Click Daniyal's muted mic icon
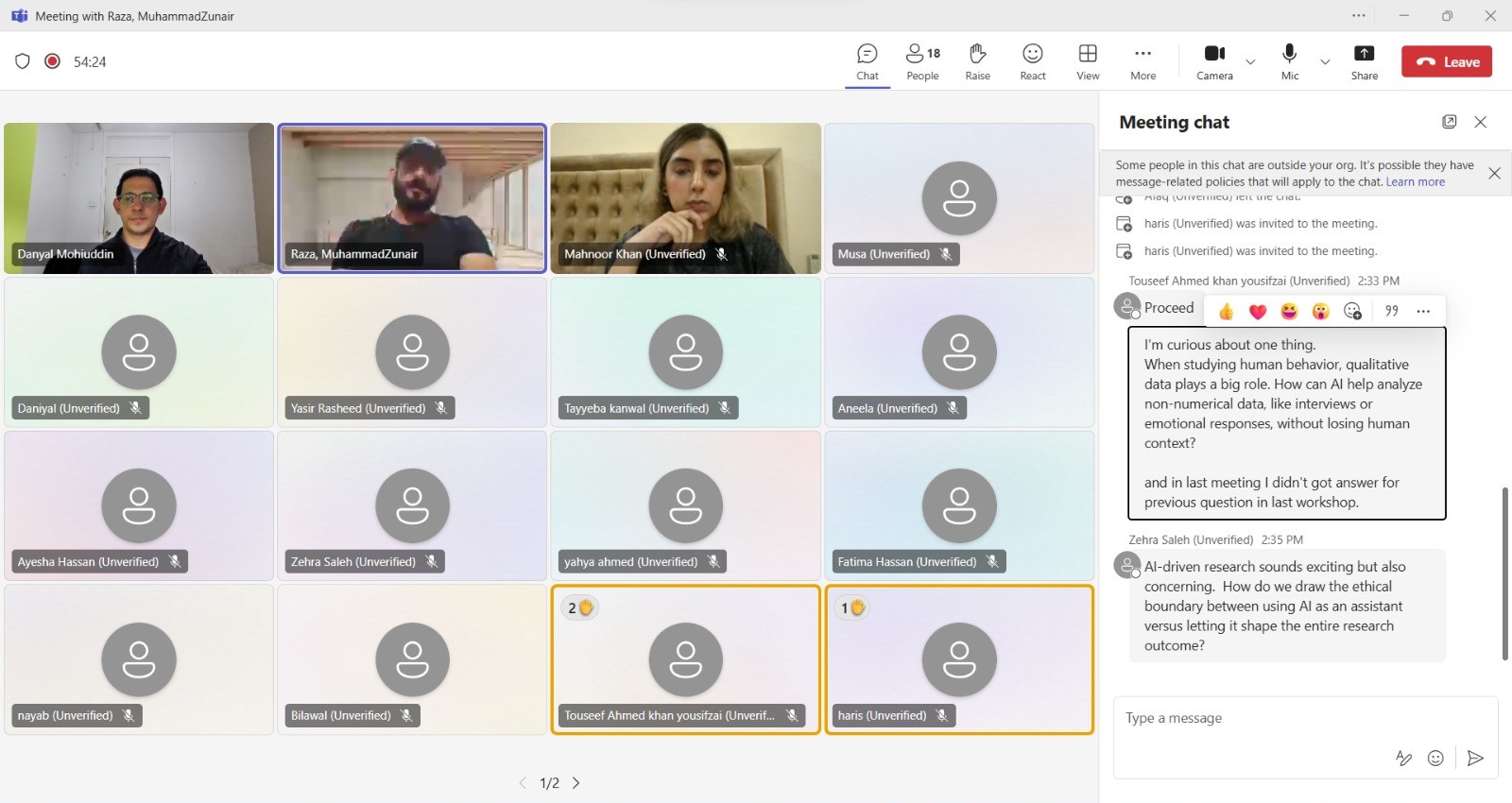Viewport: 1512px width, 803px height. pos(136,408)
